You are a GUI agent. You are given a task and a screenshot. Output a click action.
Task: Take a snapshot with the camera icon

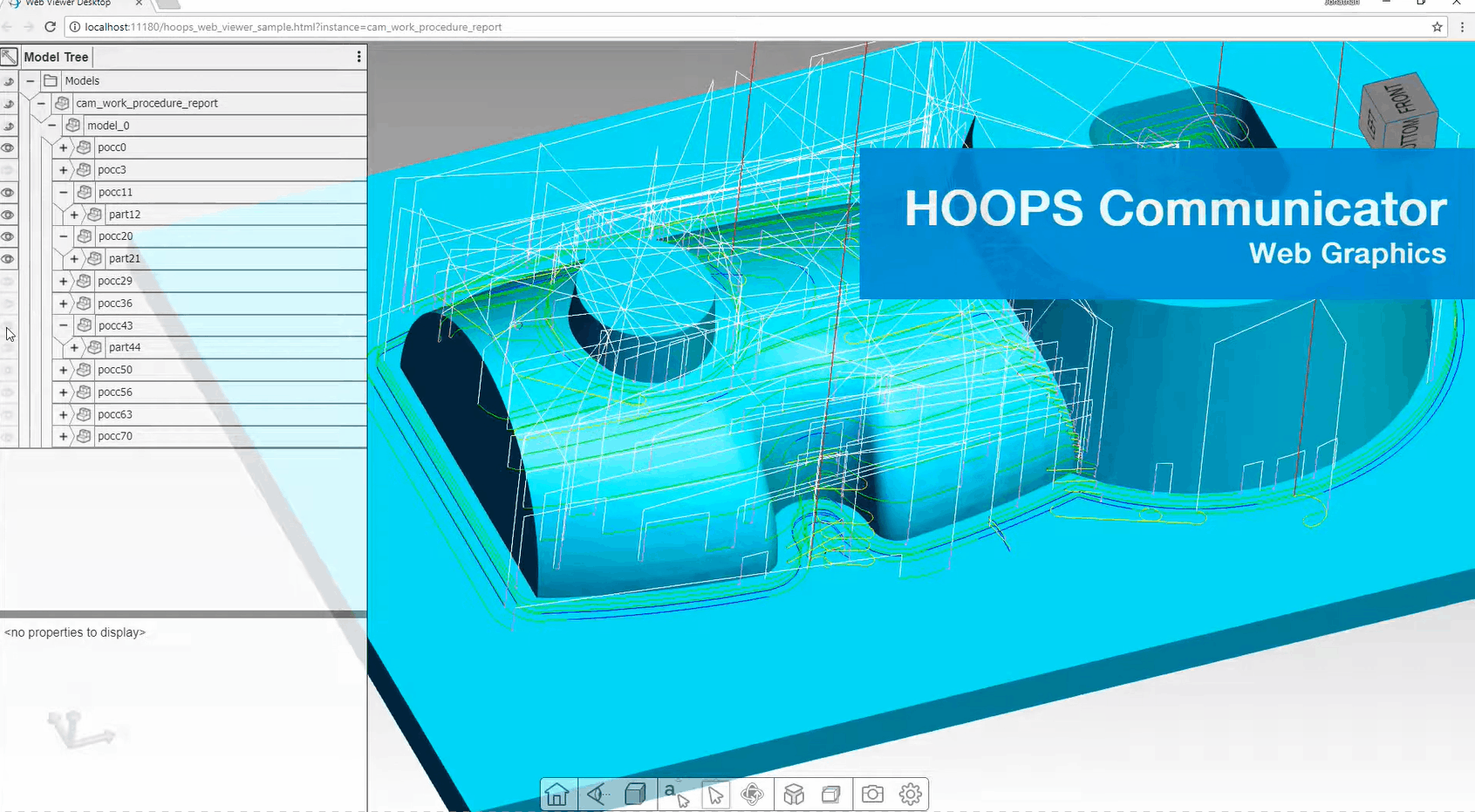872,795
